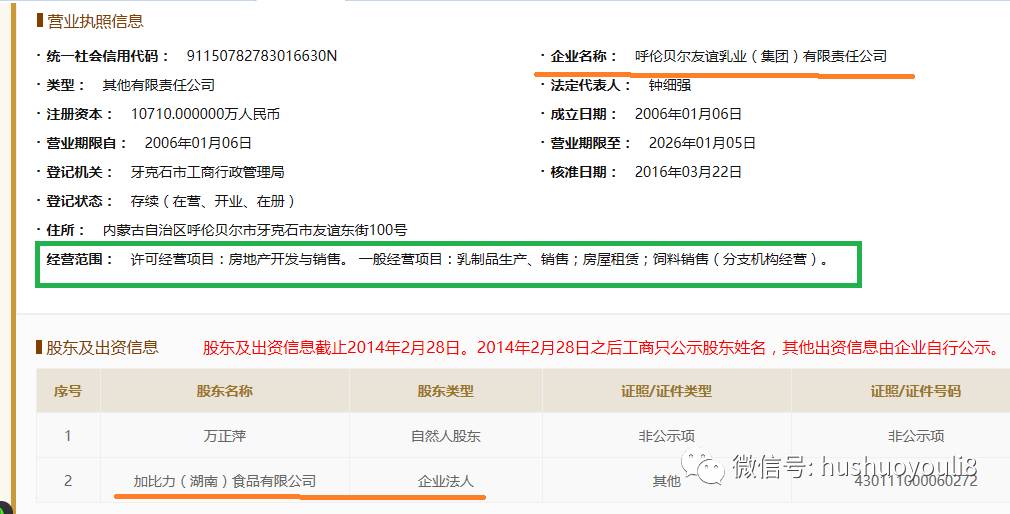Viewport: 1010px width, 514px height.
Task: Click start date value next to 营业期限自
Action: pyautogui.click(x=198, y=143)
